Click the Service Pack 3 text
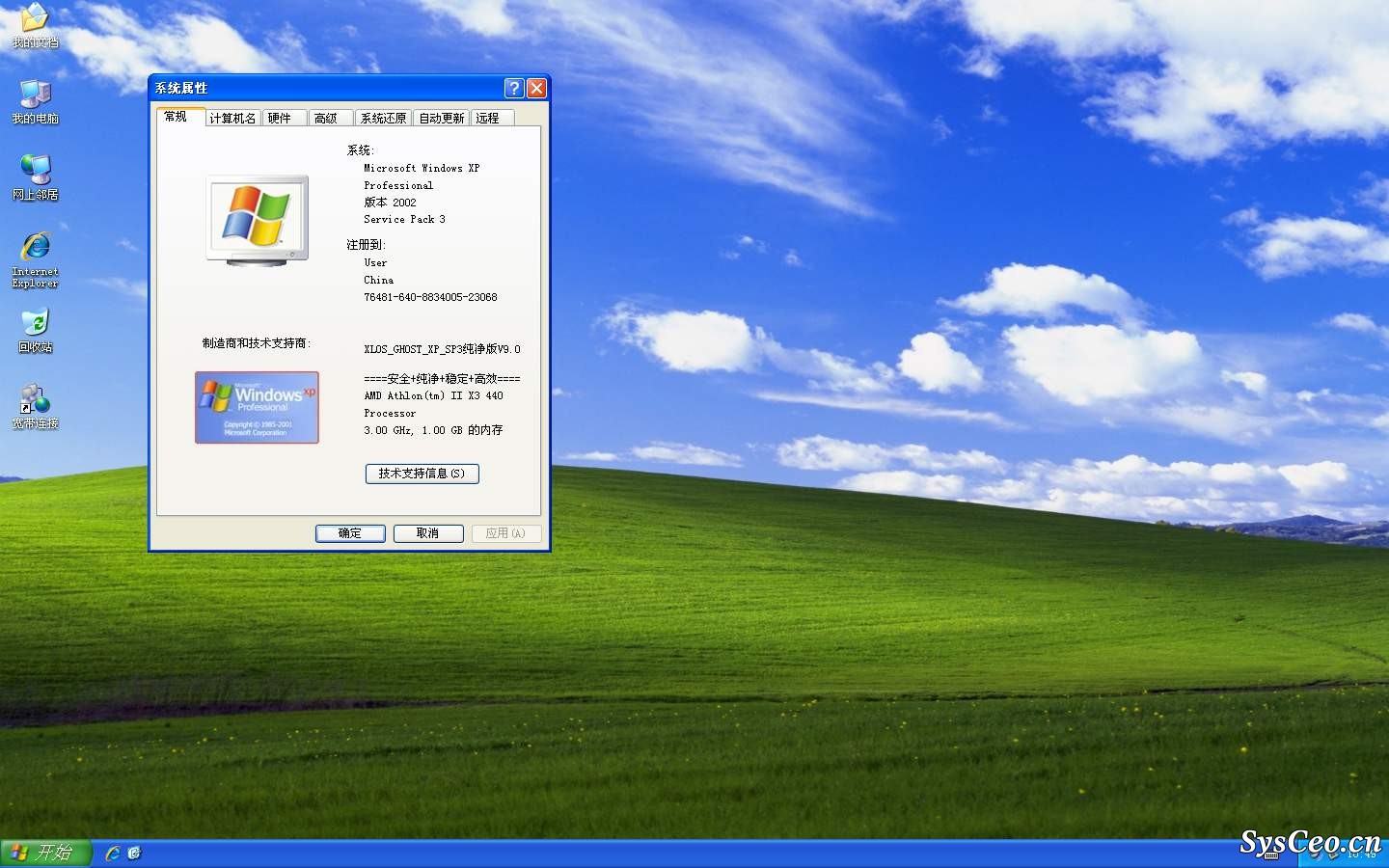This screenshot has width=1389, height=868. coord(404,219)
